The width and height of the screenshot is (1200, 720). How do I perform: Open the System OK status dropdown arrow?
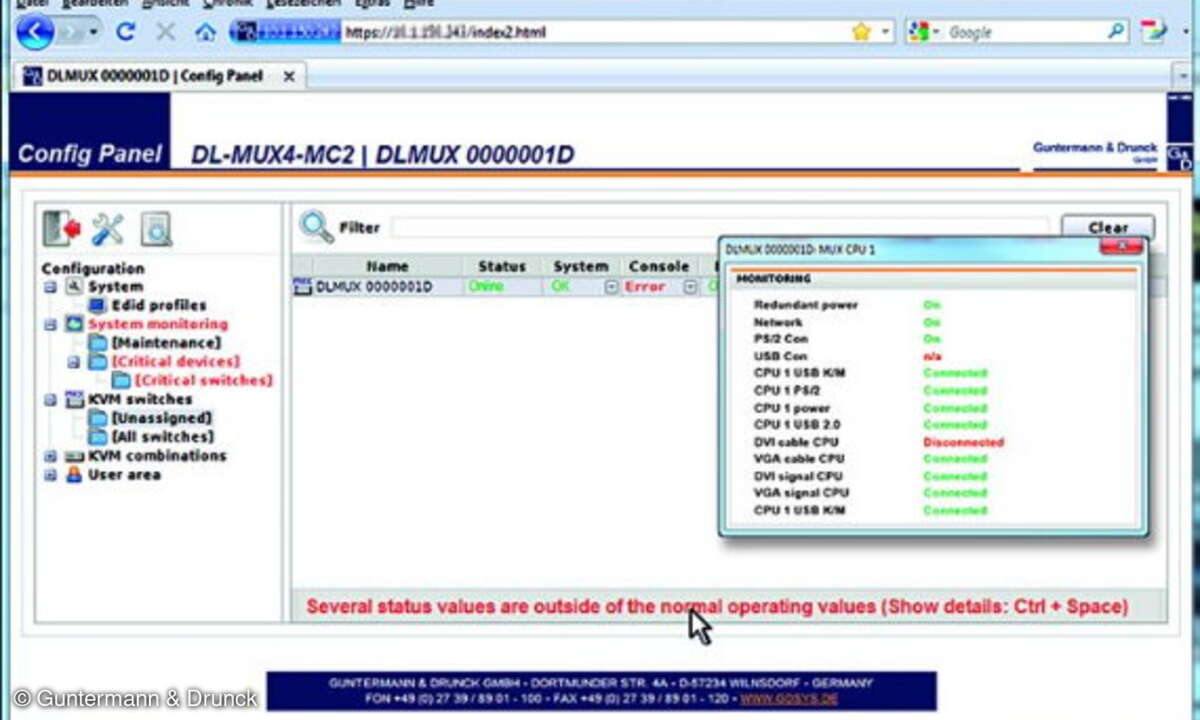pyautogui.click(x=610, y=287)
